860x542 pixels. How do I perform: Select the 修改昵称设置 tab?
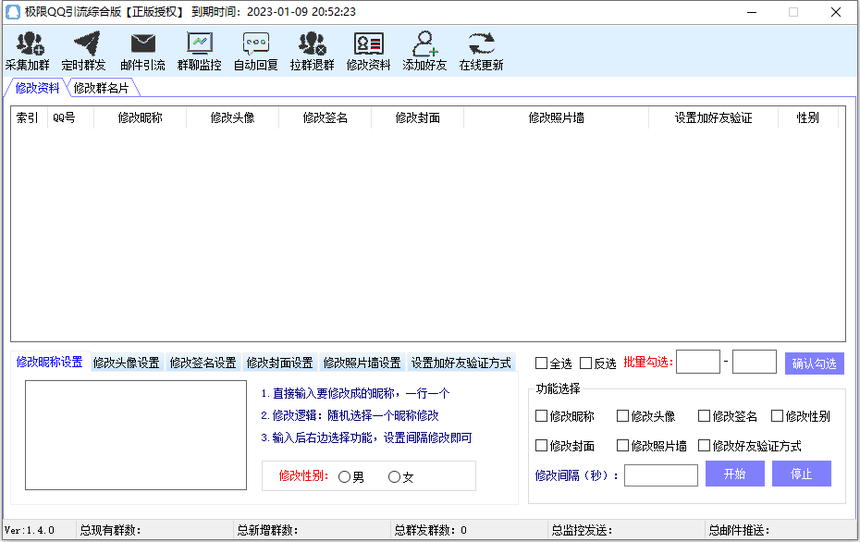(x=49, y=362)
